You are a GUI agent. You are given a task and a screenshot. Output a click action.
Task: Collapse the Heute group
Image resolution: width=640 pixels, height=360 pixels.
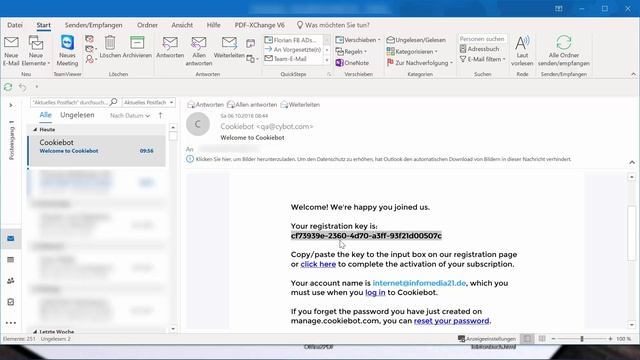pyautogui.click(x=35, y=129)
